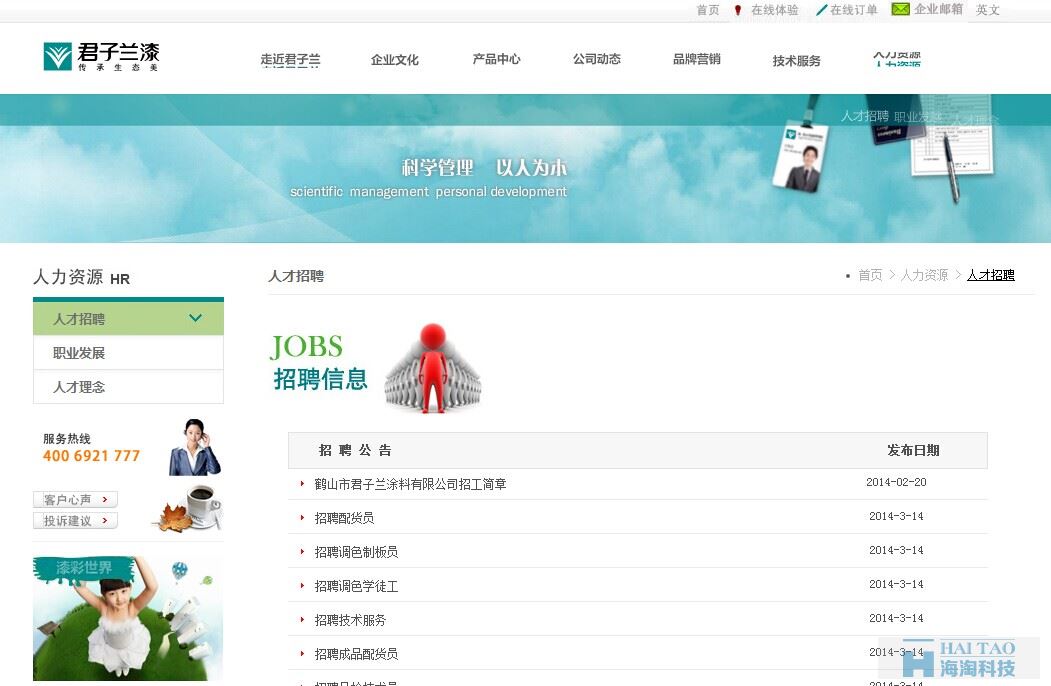Click 人力资源 in the breadcrumb trail

[x=924, y=275]
